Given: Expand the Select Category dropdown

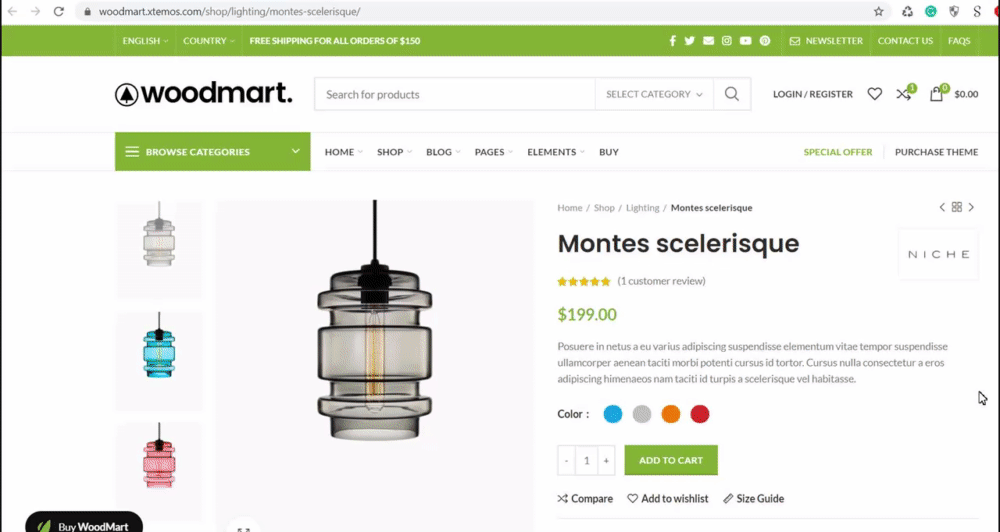Looking at the screenshot, I should tap(654, 94).
